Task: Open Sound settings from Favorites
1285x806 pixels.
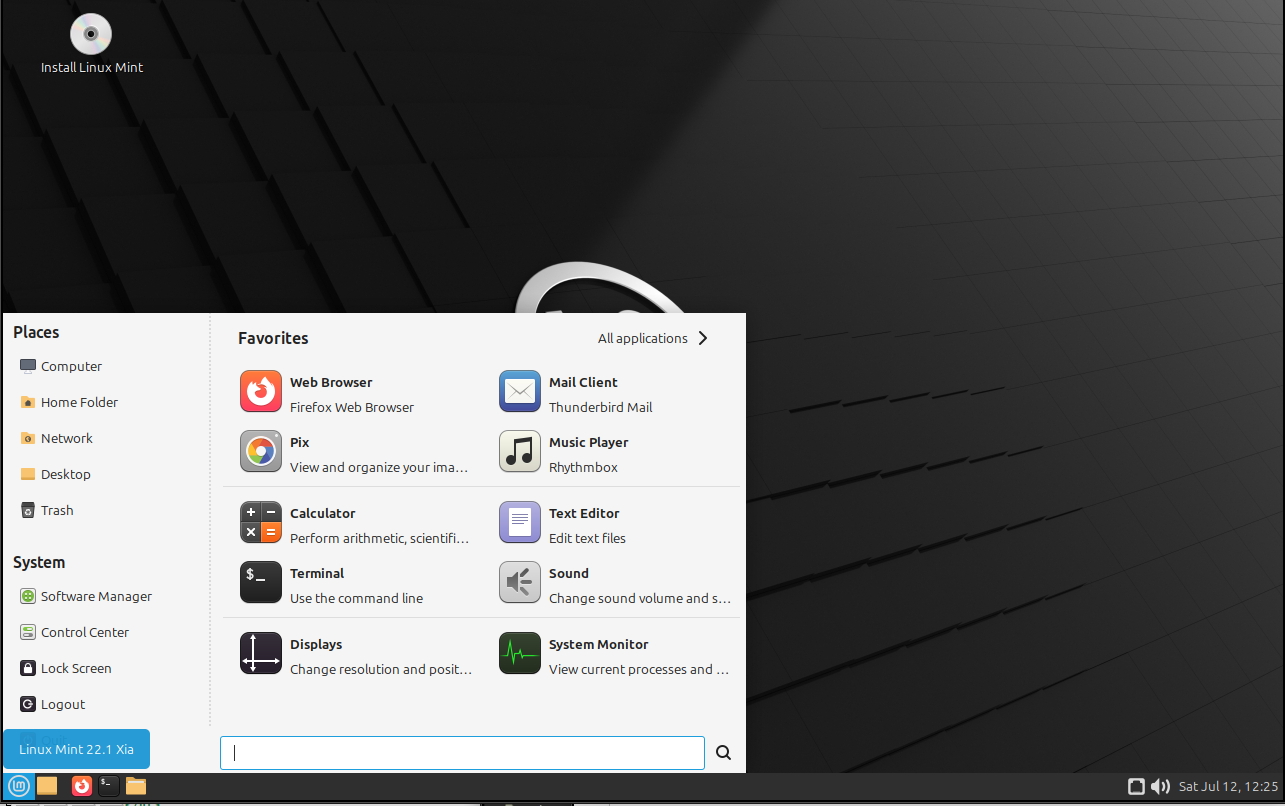Action: [x=520, y=583]
